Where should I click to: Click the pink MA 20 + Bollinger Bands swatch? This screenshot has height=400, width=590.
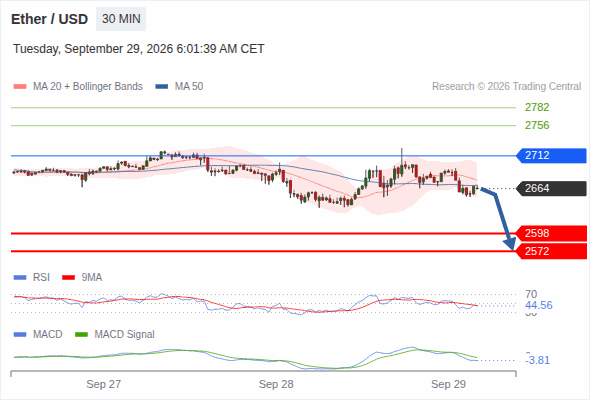[x=20, y=87]
